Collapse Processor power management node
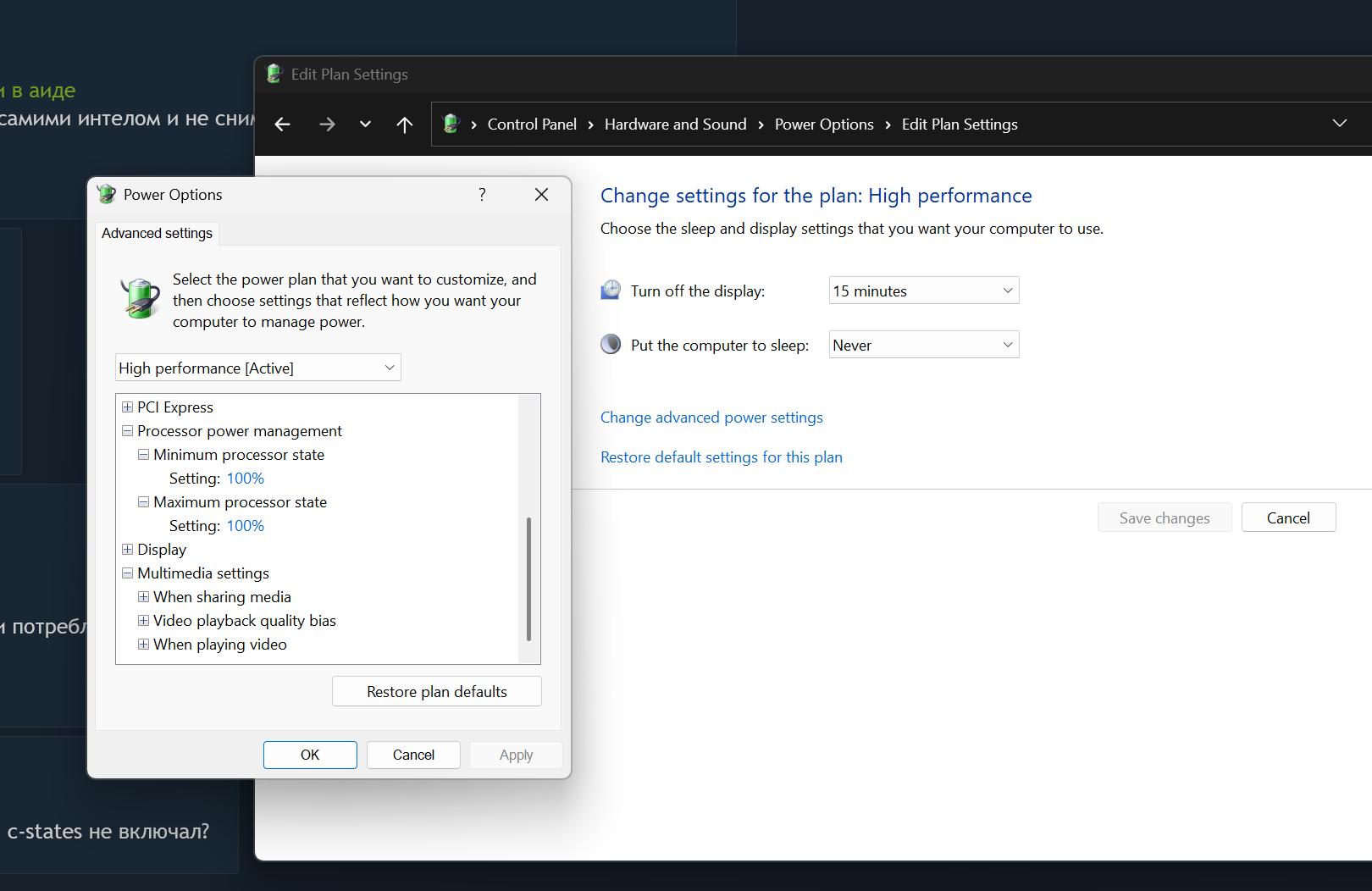 pos(127,431)
